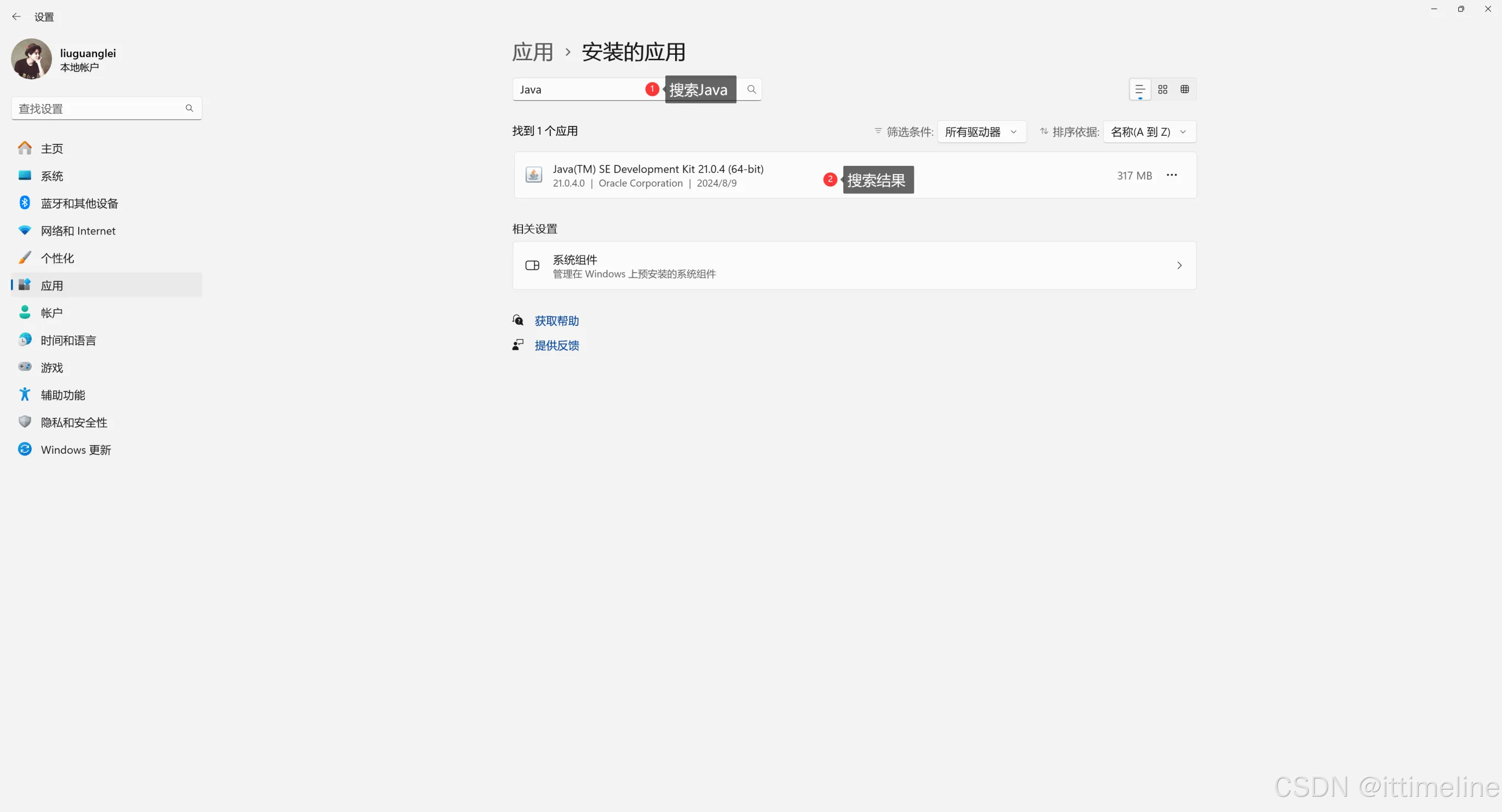Switch to table view layout icon
Image resolution: width=1502 pixels, height=812 pixels.
(x=1185, y=89)
